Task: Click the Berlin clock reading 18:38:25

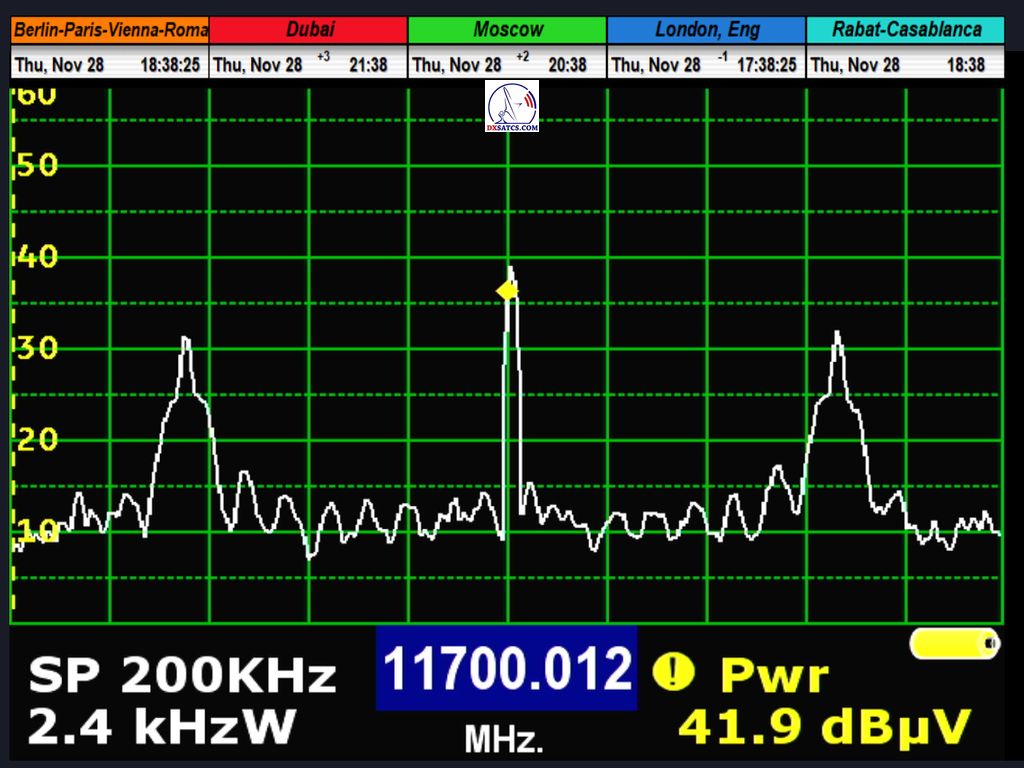Action: (170, 65)
